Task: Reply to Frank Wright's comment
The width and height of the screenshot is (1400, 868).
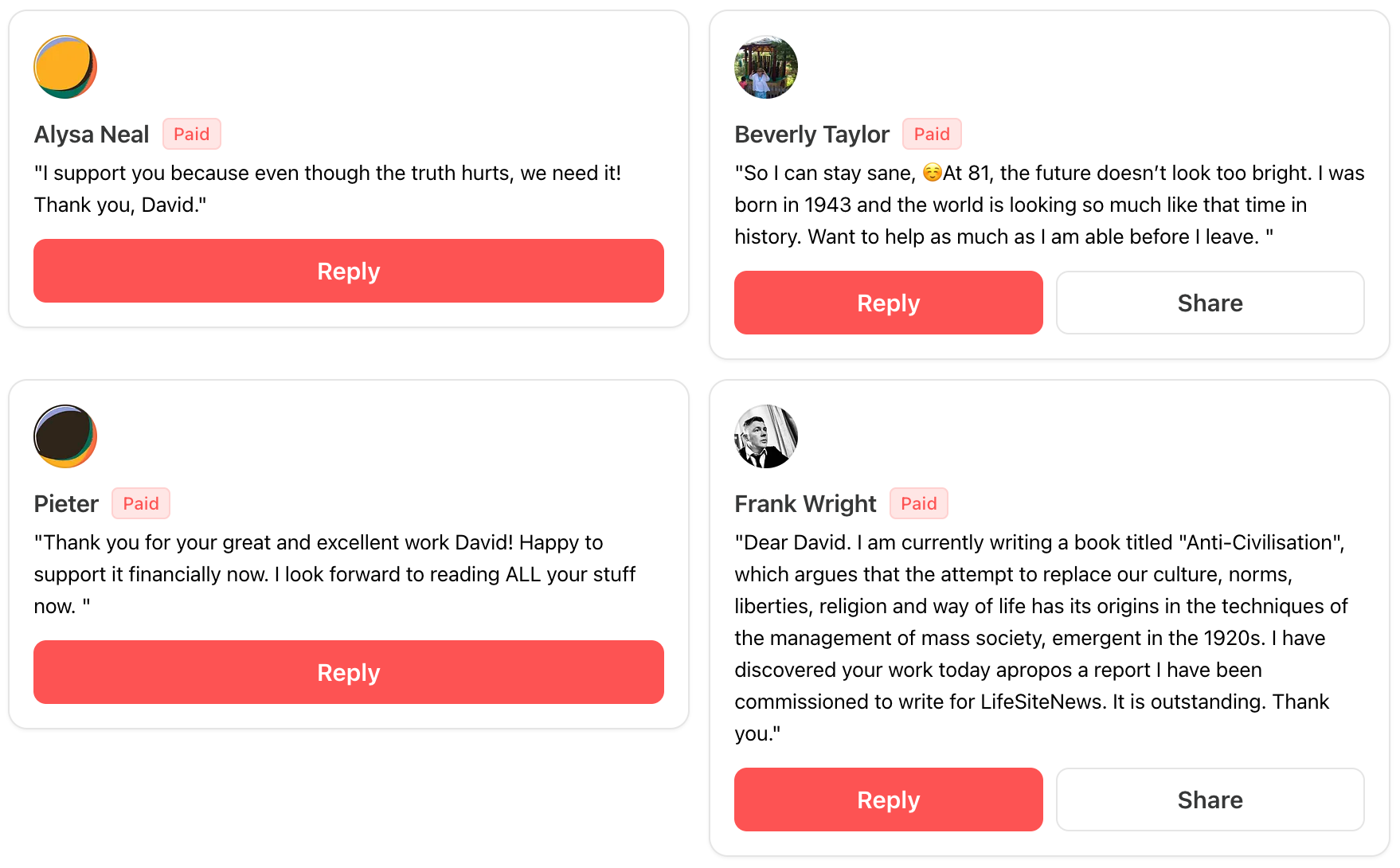Action: [889, 800]
